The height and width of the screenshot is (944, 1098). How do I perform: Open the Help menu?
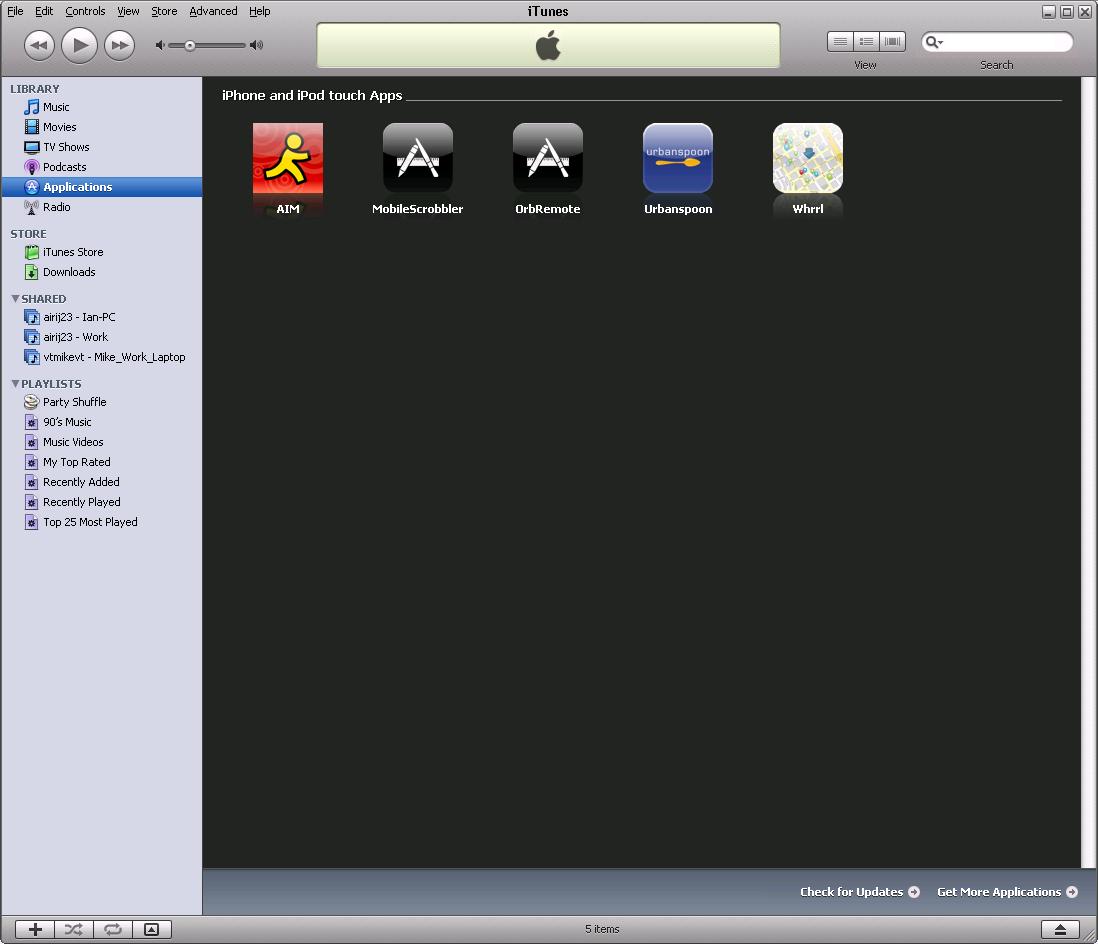click(x=260, y=11)
